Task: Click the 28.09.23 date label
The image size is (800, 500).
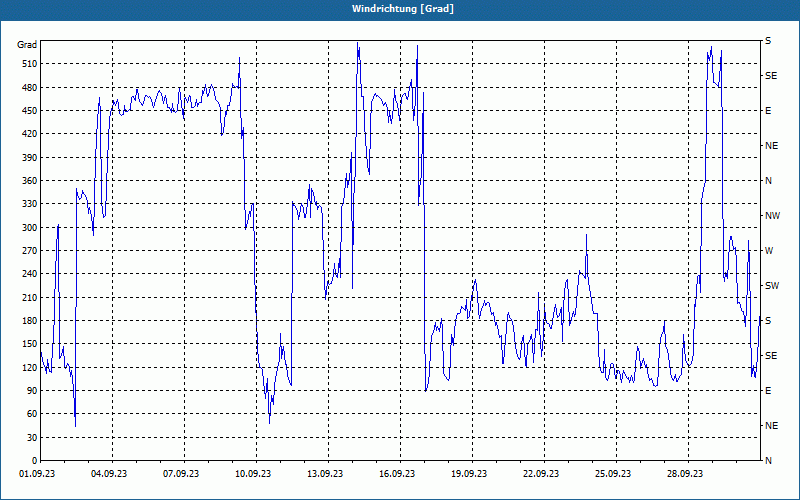Action: click(x=684, y=474)
